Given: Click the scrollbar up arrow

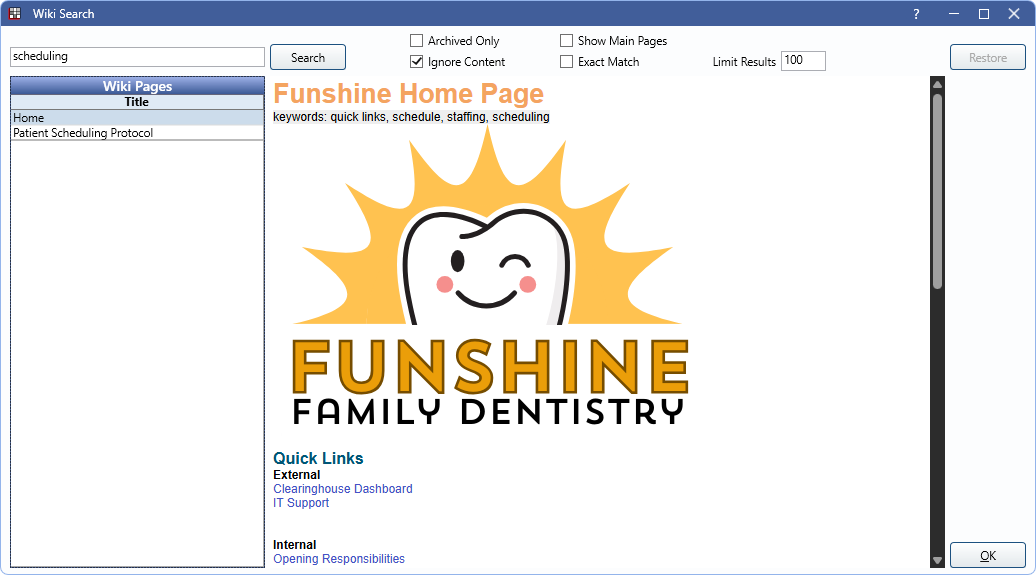Looking at the screenshot, I should pos(937,84).
